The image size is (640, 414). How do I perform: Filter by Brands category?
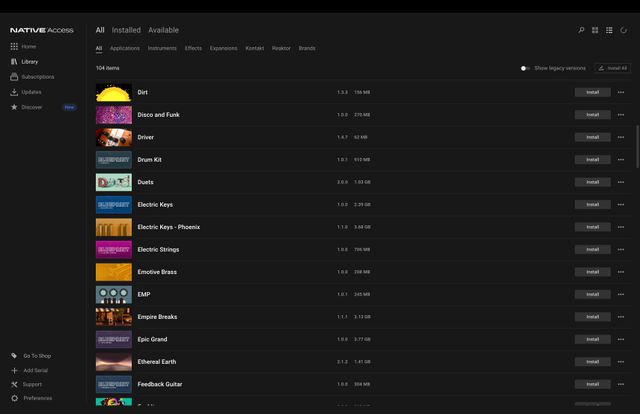tap(307, 48)
